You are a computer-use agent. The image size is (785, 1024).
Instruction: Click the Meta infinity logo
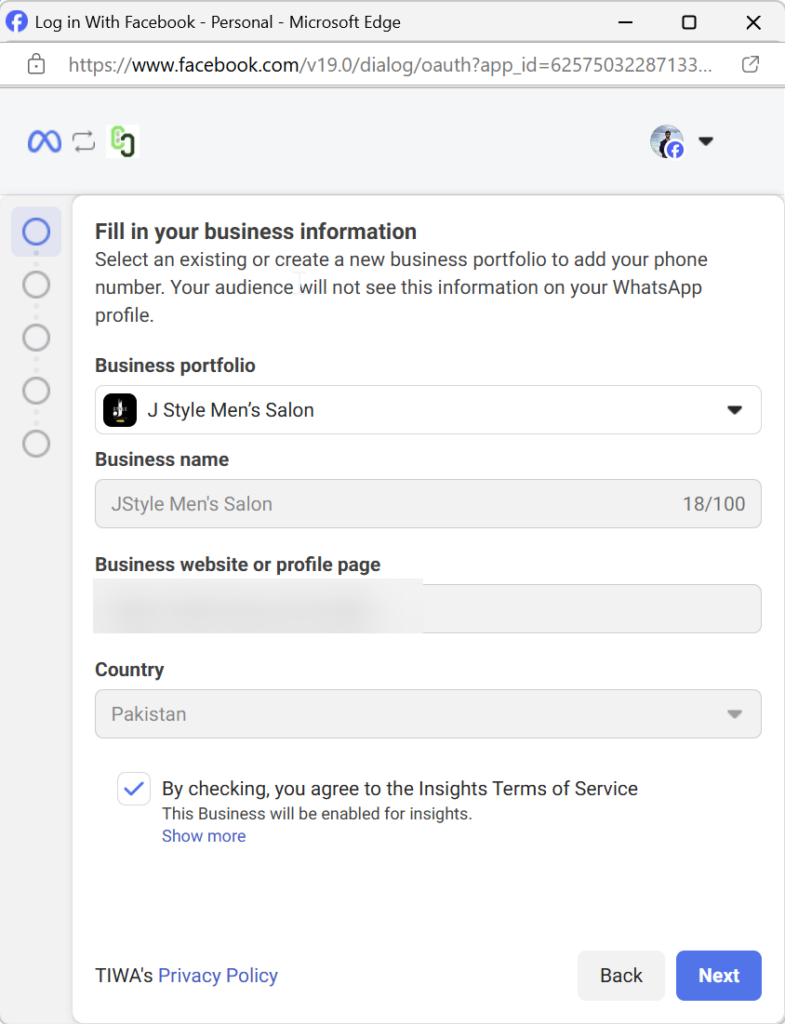coord(44,141)
